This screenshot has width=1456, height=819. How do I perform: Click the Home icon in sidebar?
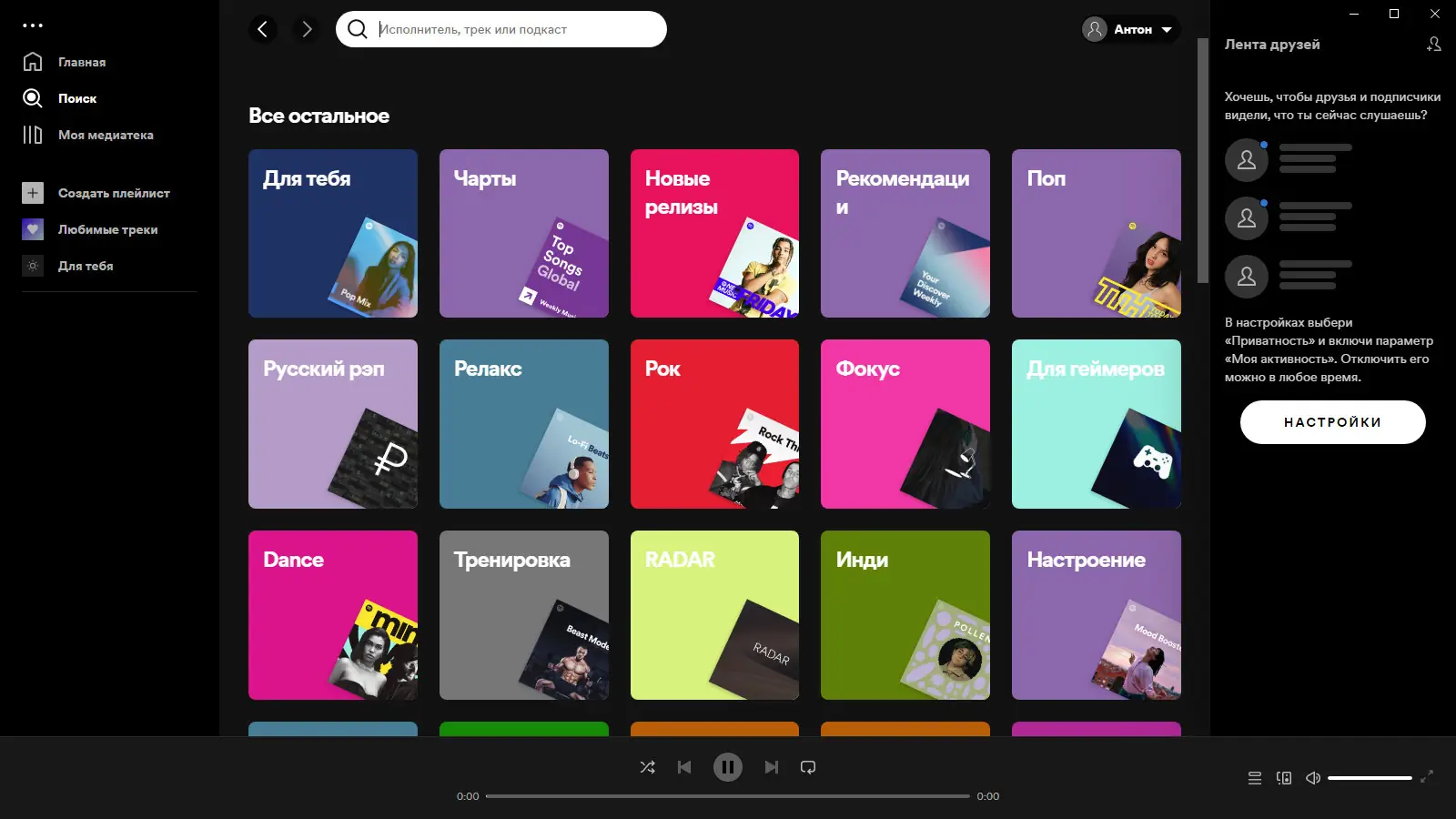[x=33, y=62]
